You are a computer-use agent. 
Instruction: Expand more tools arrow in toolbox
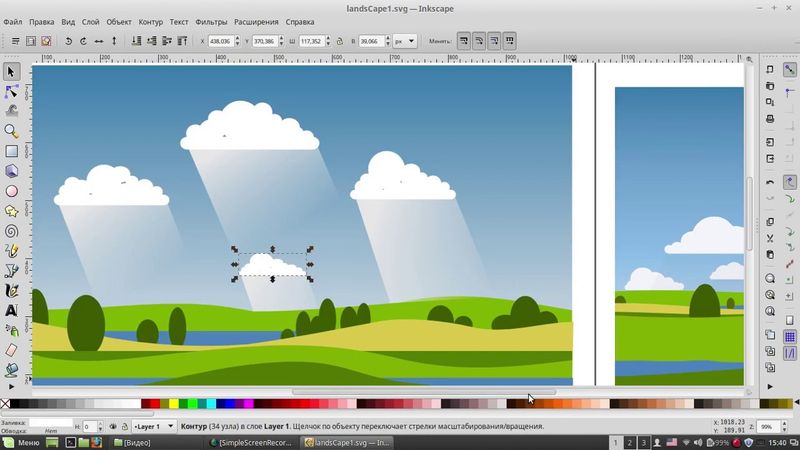tap(11, 387)
